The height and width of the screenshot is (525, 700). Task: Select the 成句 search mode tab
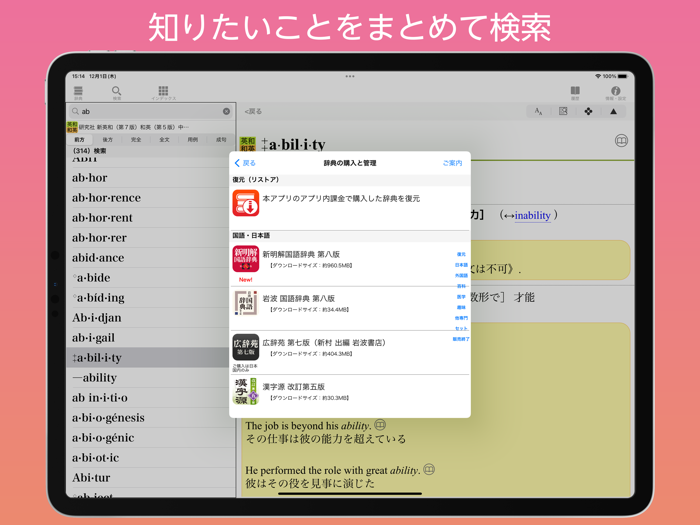pyautogui.click(x=221, y=140)
